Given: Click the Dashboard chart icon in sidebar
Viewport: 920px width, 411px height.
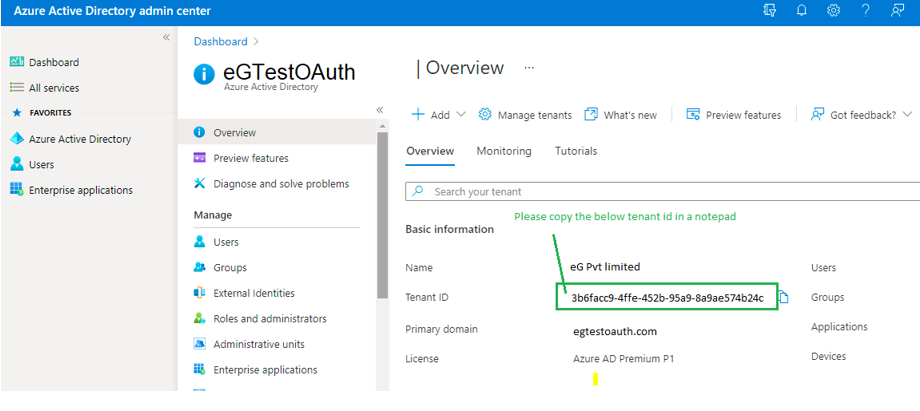Looking at the screenshot, I should [x=17, y=62].
